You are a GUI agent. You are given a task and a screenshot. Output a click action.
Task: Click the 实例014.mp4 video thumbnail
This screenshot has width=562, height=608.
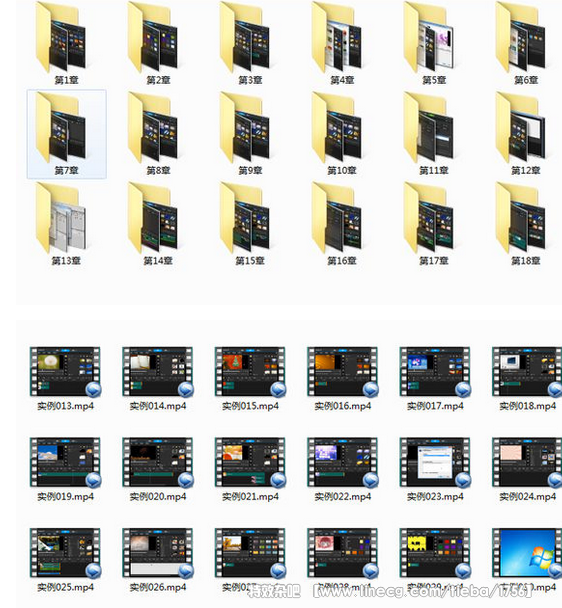point(157,371)
